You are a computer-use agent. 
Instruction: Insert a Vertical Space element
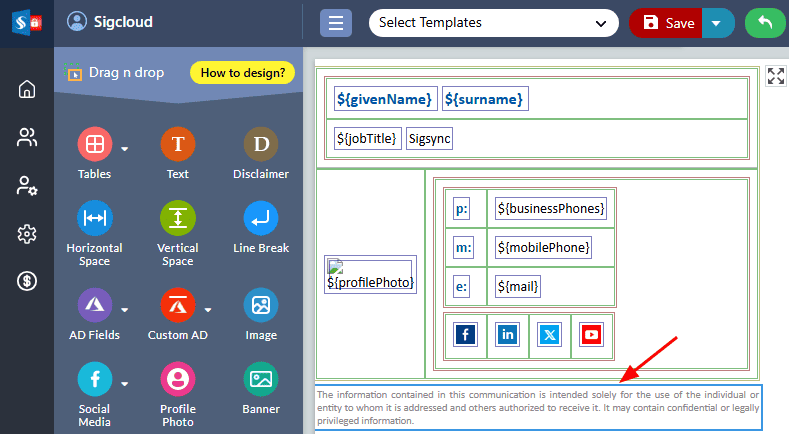178,219
